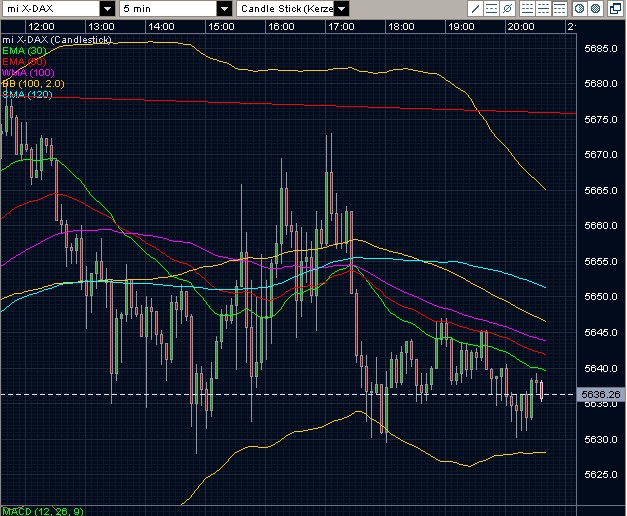Click the 17:00 time axis label
The image size is (627, 516).
tap(341, 26)
